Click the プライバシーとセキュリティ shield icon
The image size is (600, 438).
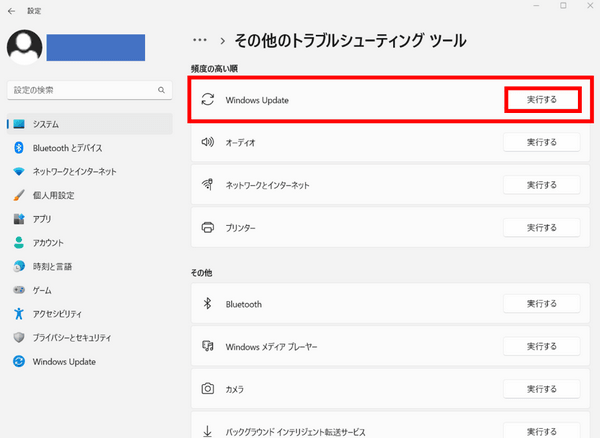tap(19, 337)
